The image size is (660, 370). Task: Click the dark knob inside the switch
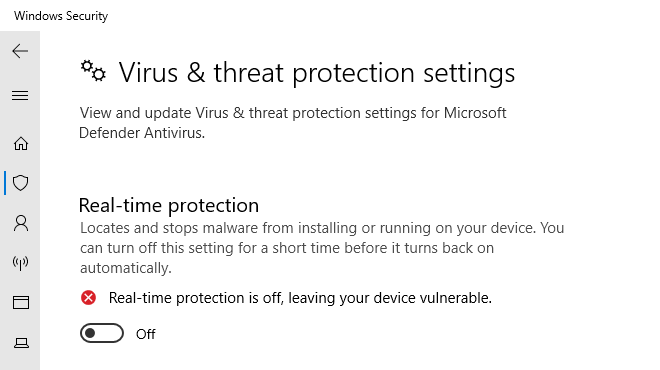pos(90,333)
